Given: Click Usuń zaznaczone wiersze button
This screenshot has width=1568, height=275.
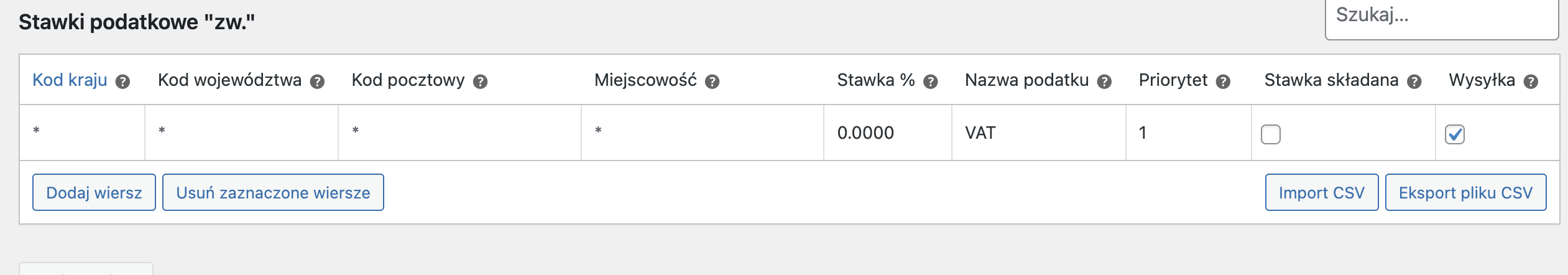Looking at the screenshot, I should click(x=273, y=192).
